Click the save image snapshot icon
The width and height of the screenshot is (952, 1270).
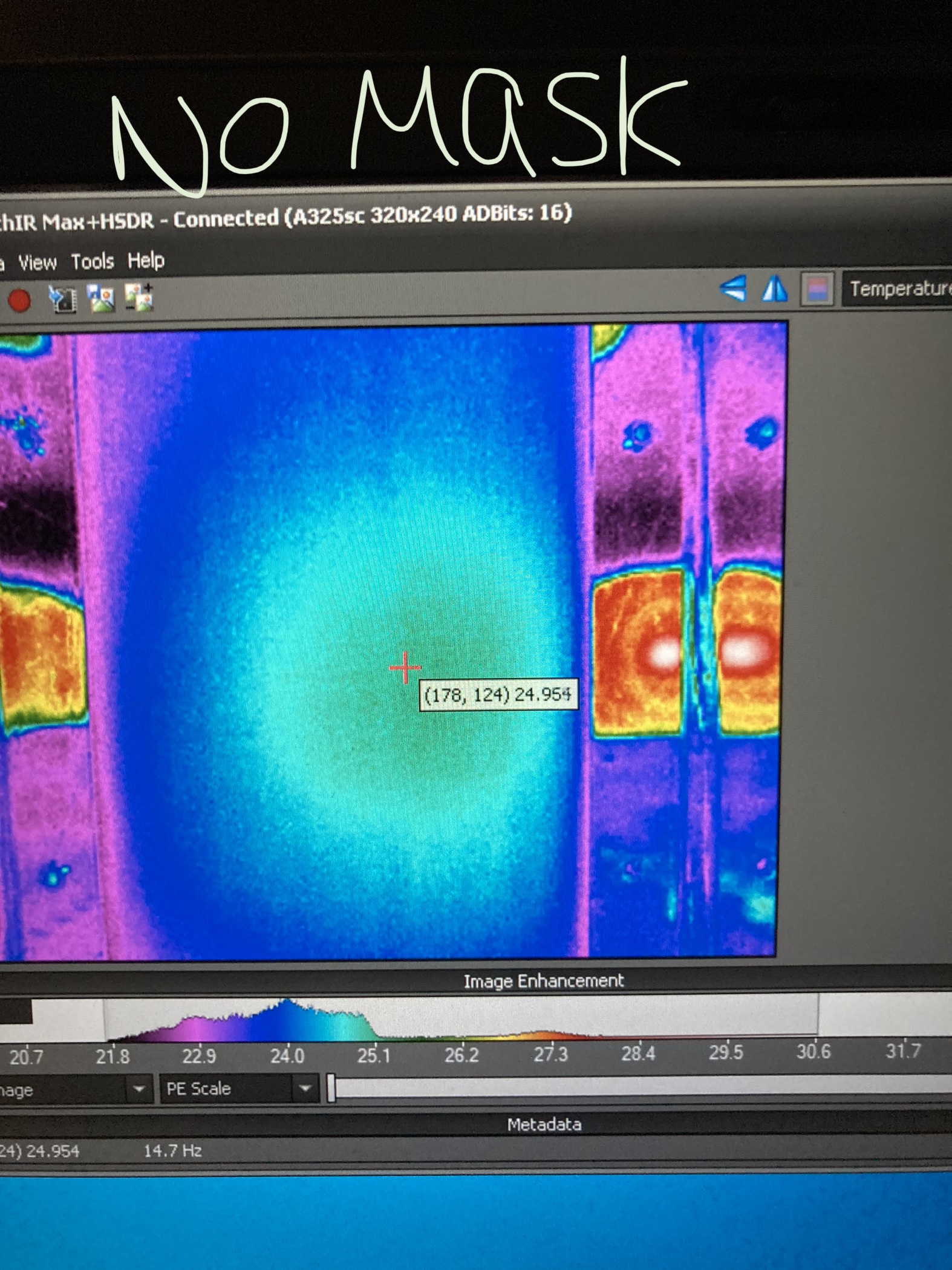101,298
